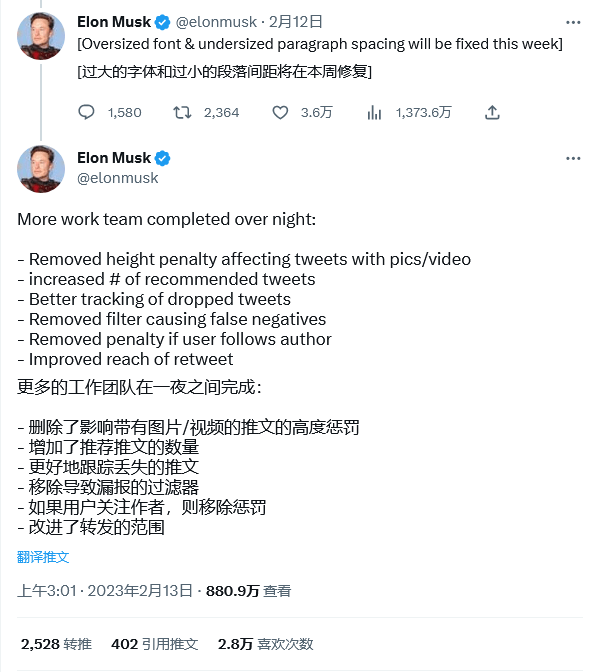Viewport: 598px width, 672px height.
Task: Open Elon Musk avatar on main tweet
Action: click(41, 169)
